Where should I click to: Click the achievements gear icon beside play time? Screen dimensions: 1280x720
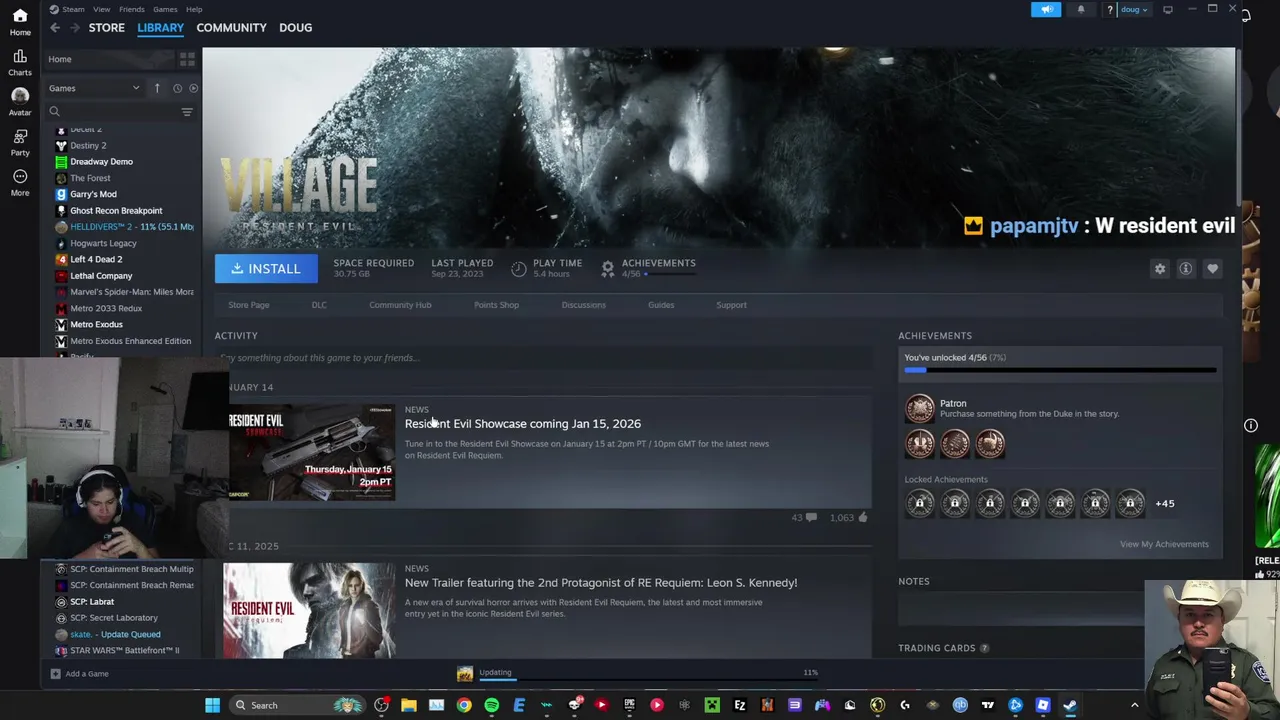click(x=607, y=268)
